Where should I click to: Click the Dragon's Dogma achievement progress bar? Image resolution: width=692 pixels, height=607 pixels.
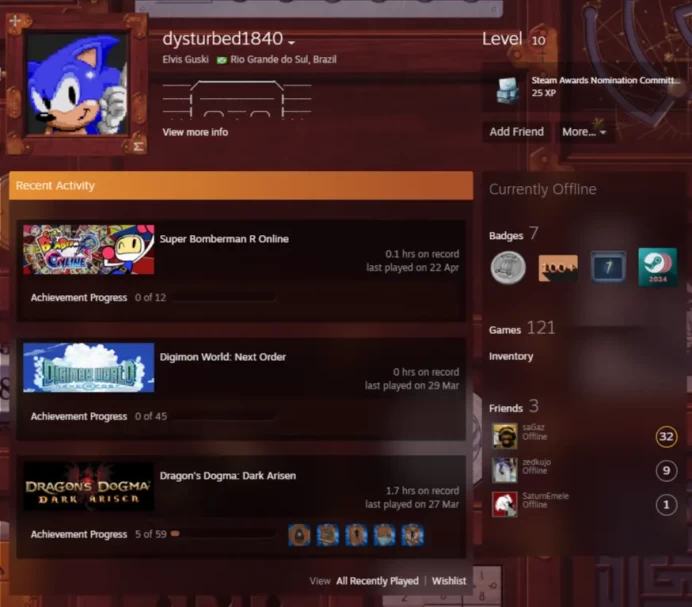pos(223,534)
